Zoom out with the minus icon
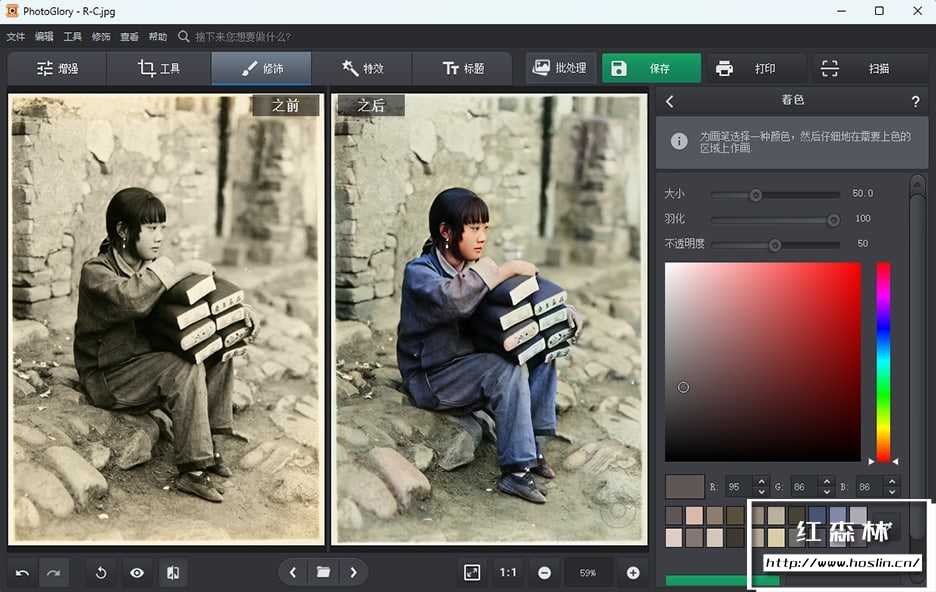 click(544, 573)
